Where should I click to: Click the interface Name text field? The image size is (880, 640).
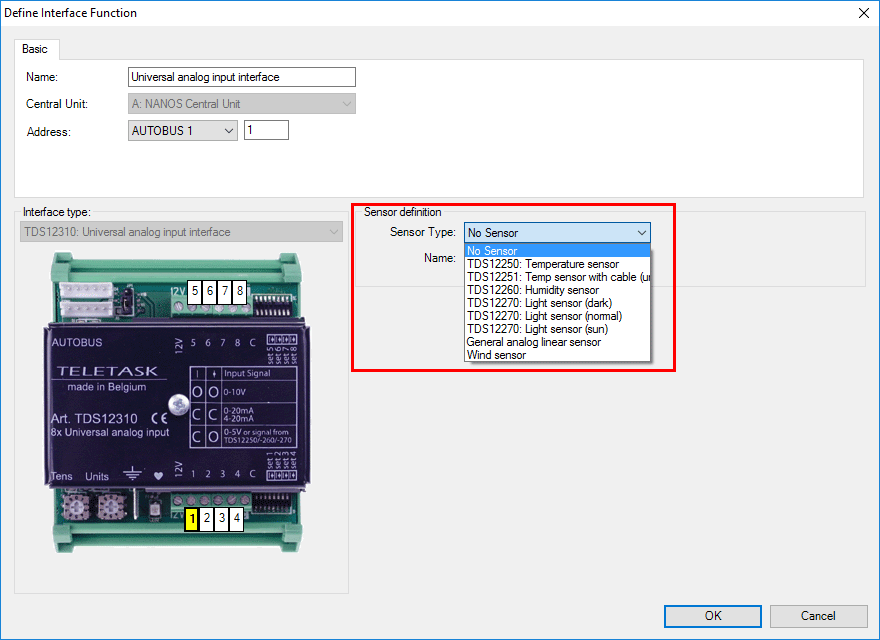pos(242,77)
